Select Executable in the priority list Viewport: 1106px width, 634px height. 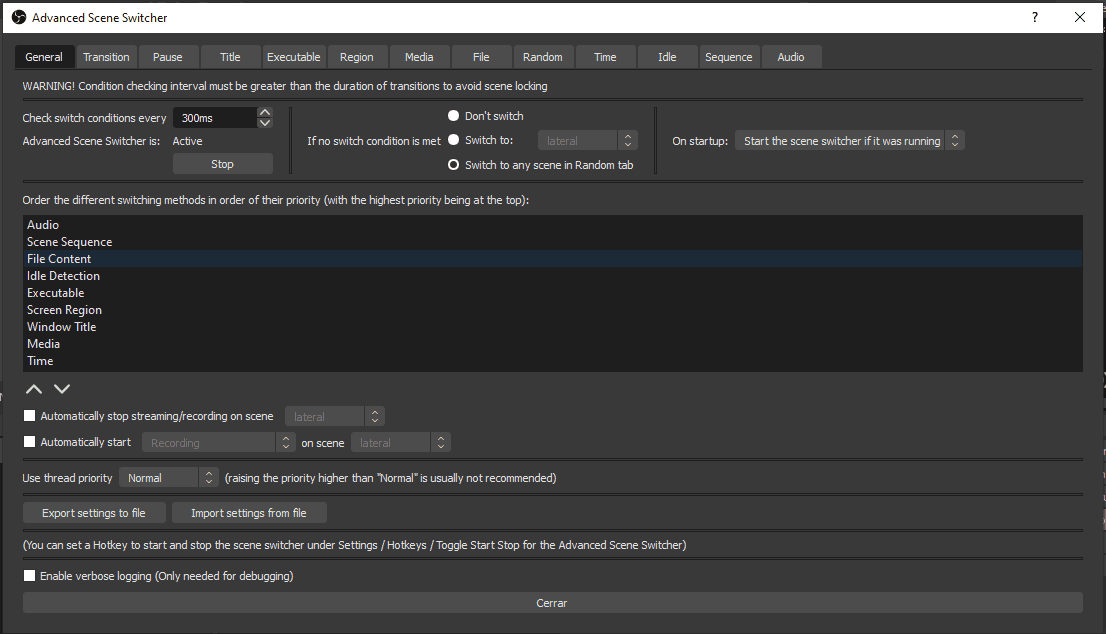tap(552, 293)
